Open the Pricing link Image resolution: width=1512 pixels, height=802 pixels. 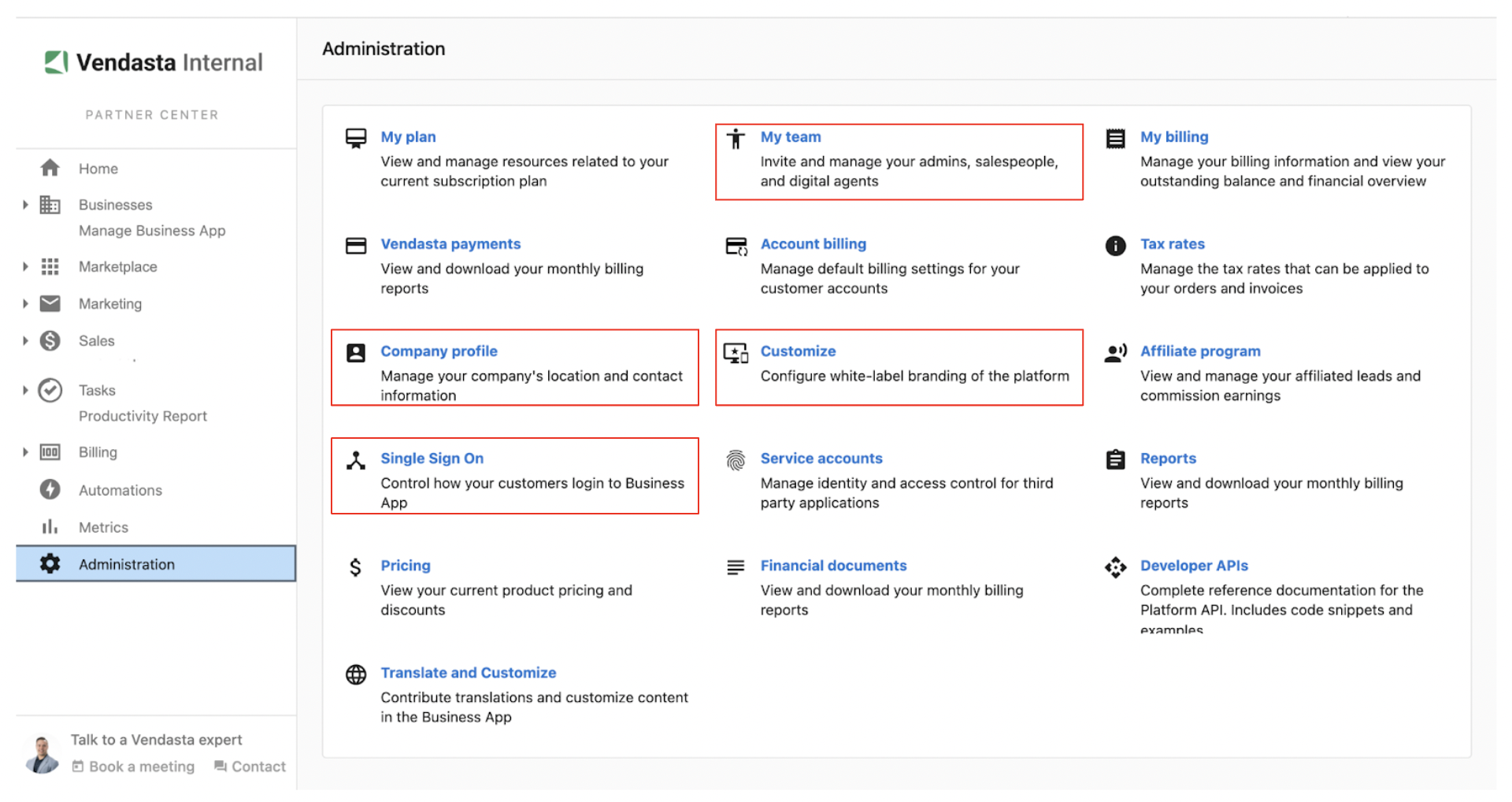point(406,565)
